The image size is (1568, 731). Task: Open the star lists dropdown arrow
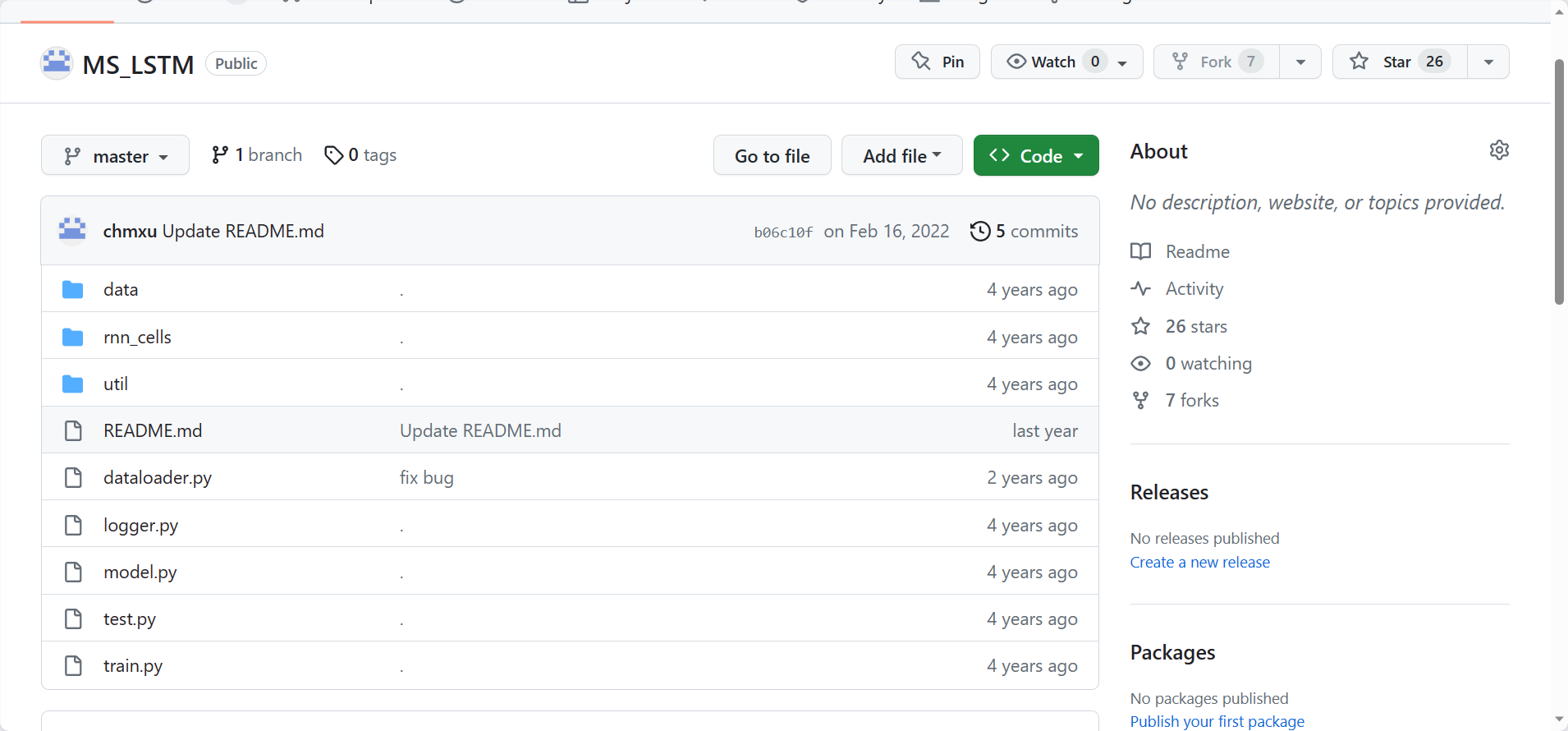1488,62
